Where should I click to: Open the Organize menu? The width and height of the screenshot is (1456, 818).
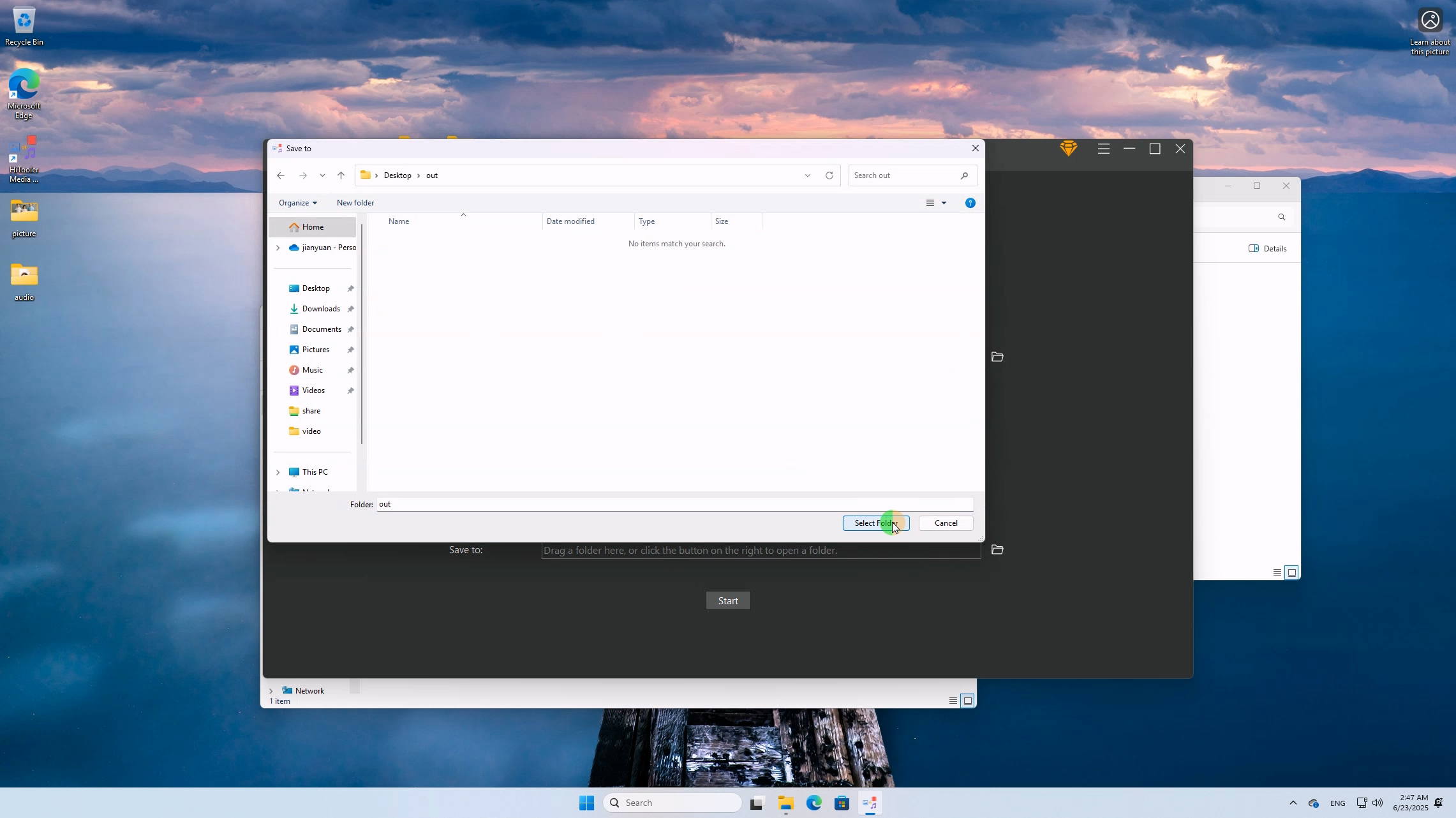(297, 203)
